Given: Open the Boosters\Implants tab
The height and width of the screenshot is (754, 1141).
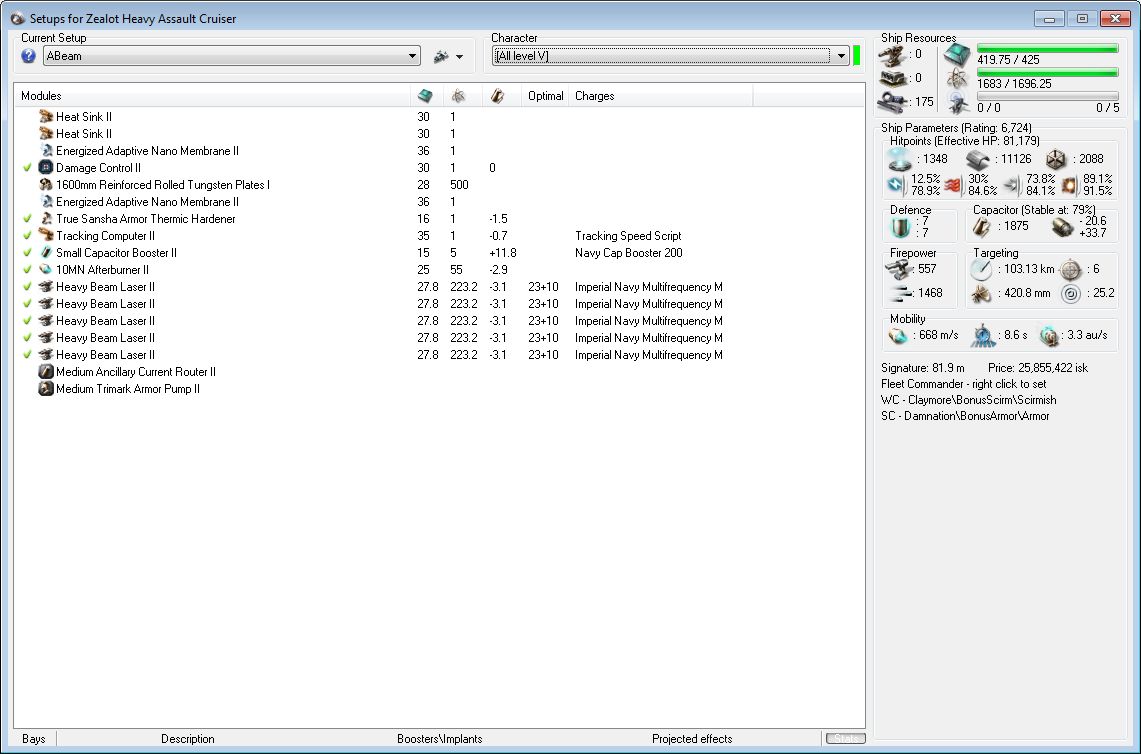Looking at the screenshot, I should [x=440, y=739].
